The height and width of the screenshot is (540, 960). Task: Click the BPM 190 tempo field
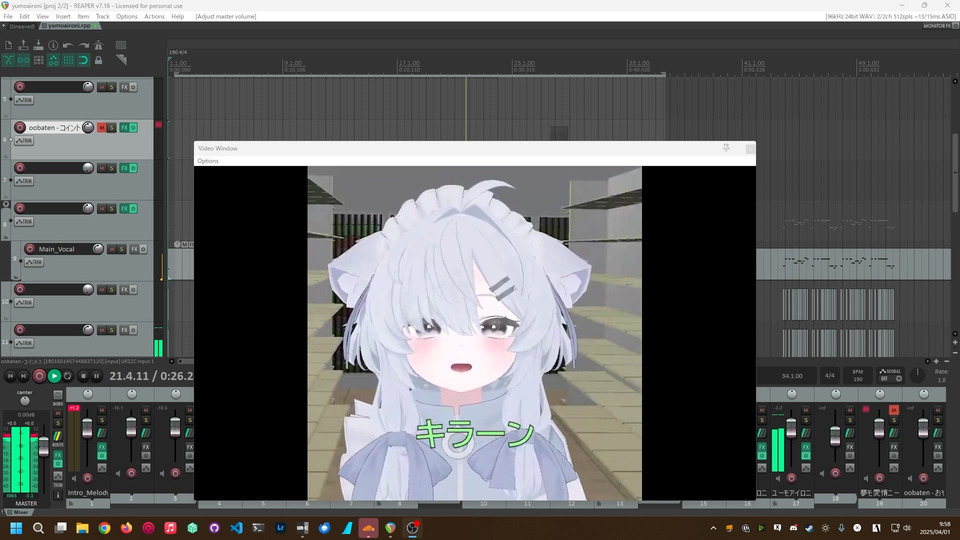click(858, 375)
